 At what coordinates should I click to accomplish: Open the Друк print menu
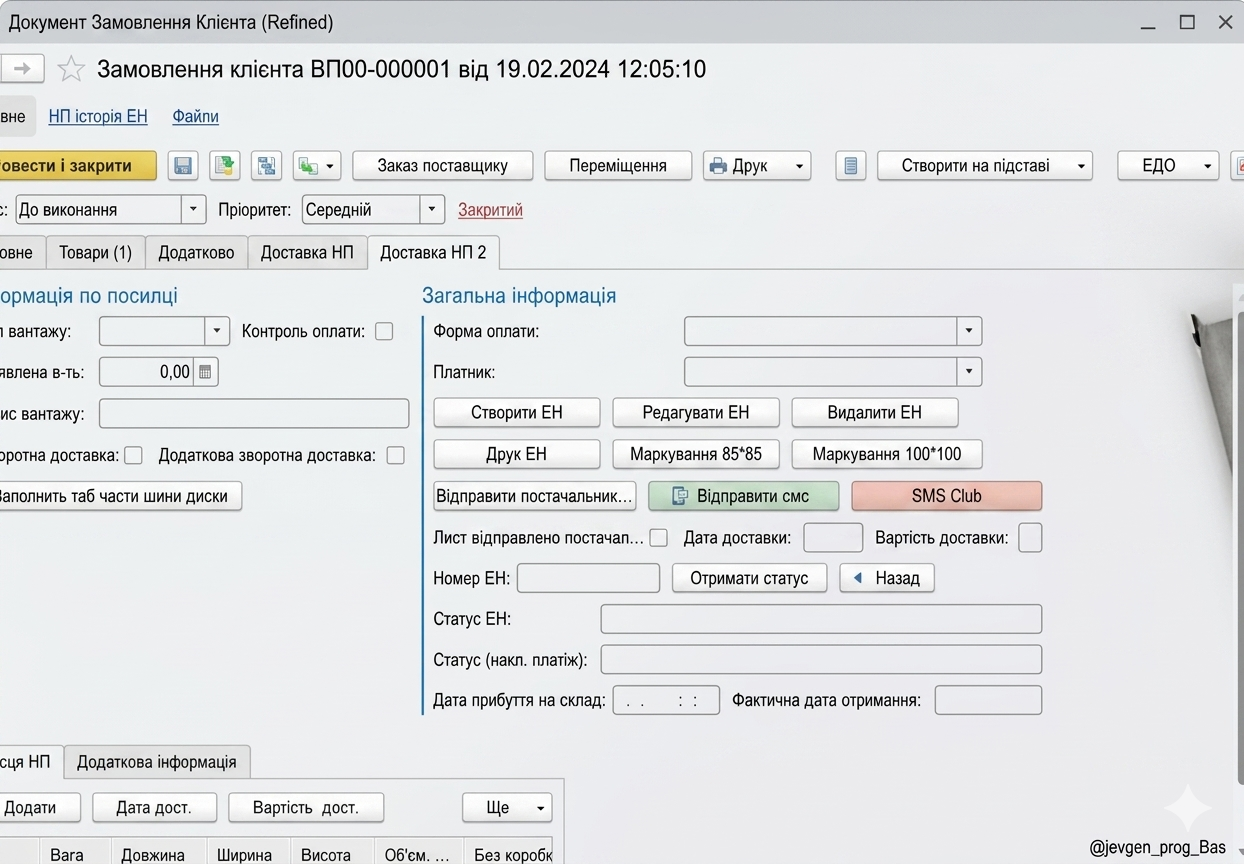tap(757, 166)
